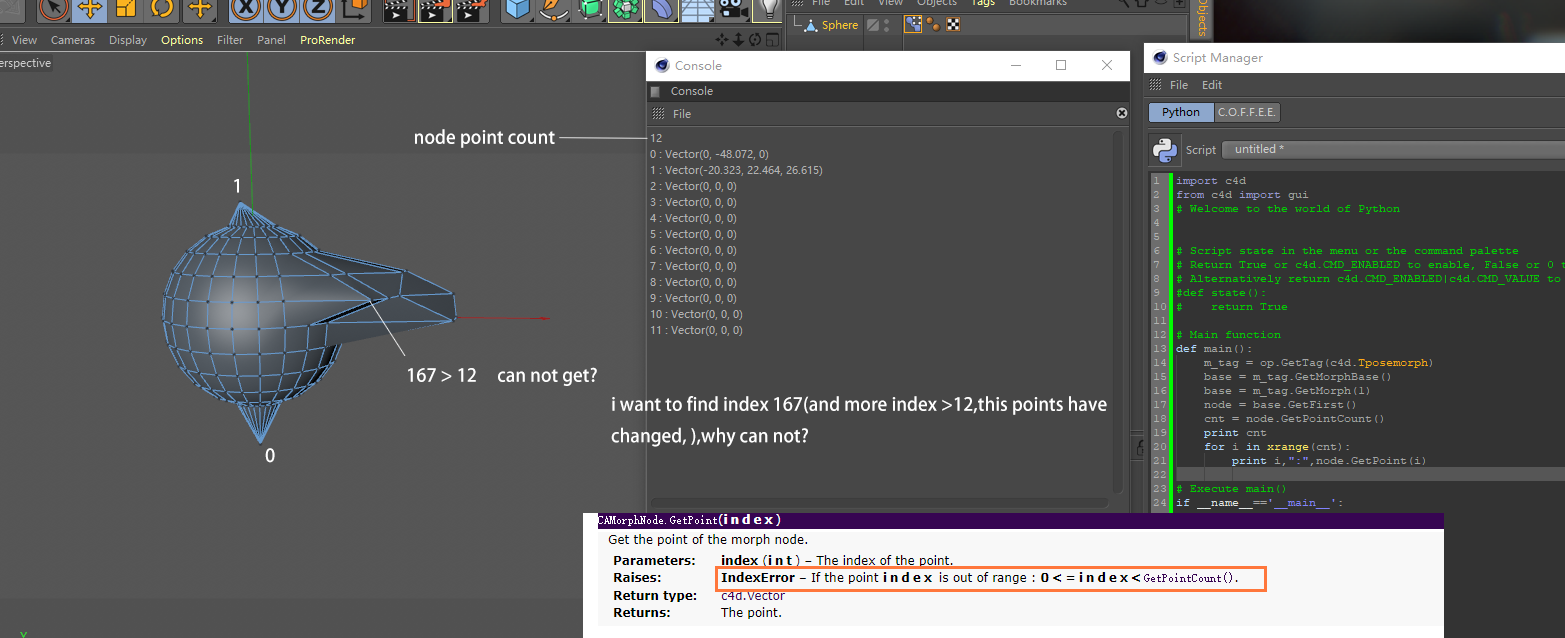Switch to the C.O.F.F.E.E. tab

(1247, 112)
